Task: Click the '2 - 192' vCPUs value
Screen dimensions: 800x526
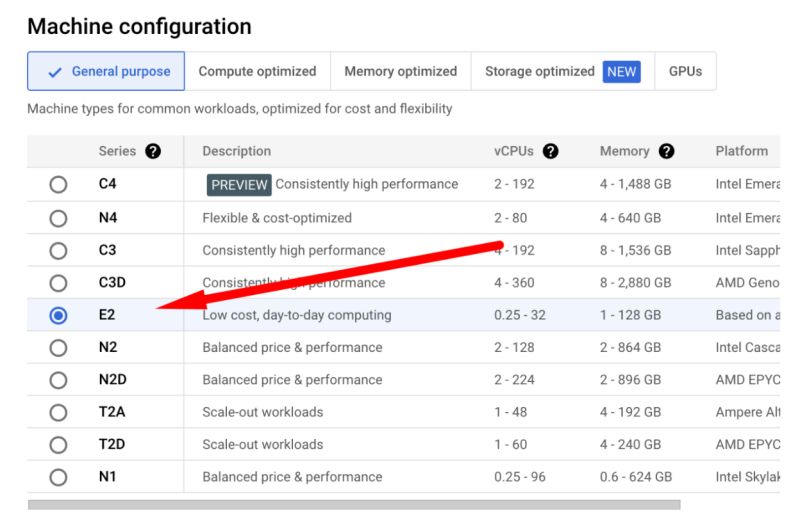Action: point(514,184)
